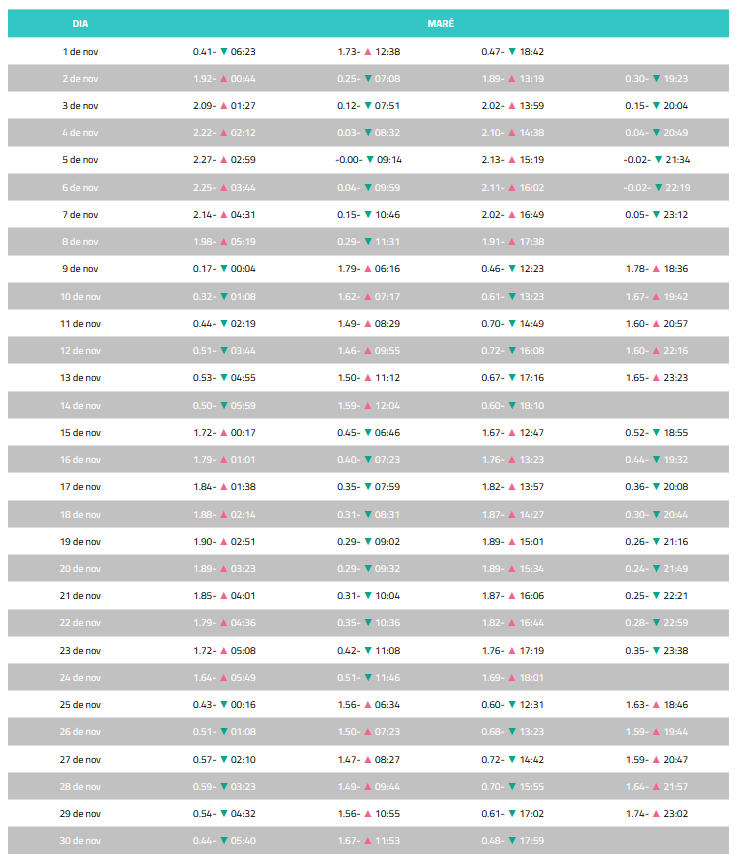Click the high tide arrow beside 11:12
Screen dimensions: 737x860
point(368,378)
